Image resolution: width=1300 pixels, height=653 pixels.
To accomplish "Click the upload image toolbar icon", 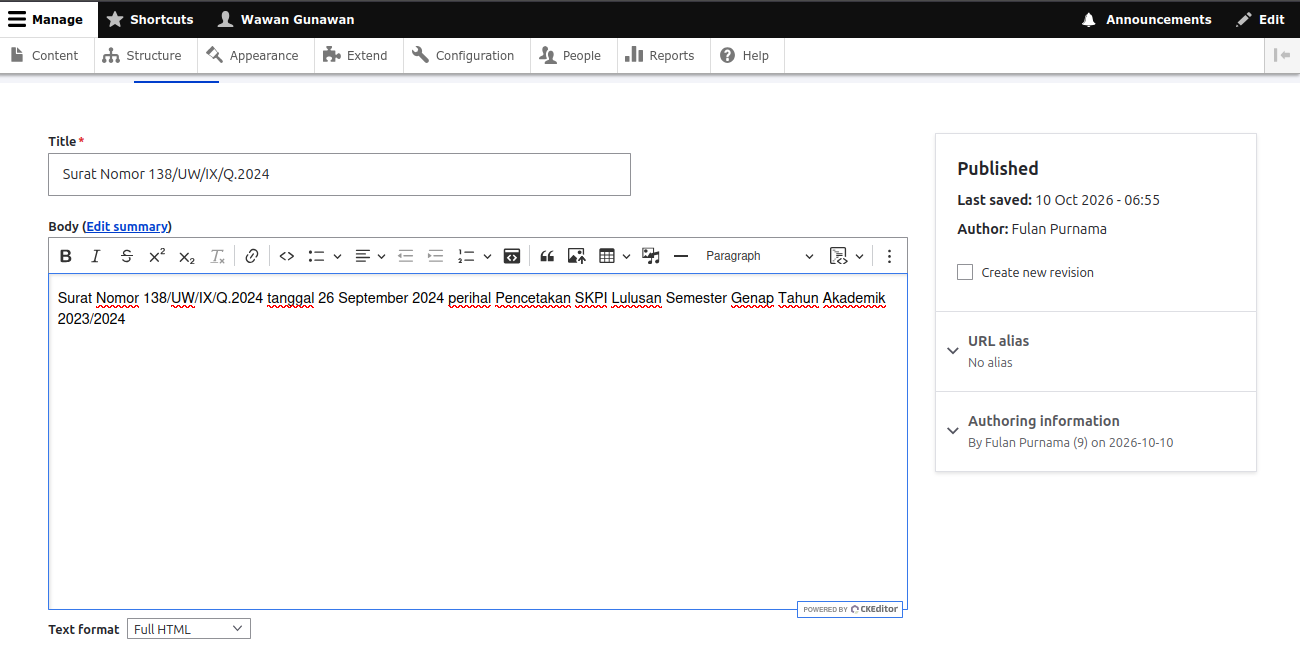I will click(577, 256).
